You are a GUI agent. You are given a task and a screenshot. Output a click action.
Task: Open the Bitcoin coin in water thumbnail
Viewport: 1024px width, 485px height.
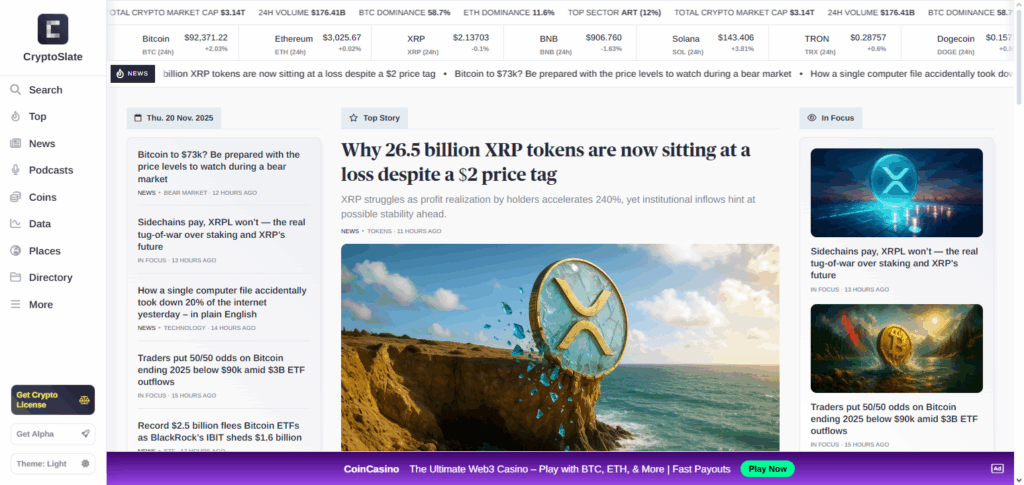pyautogui.click(x=897, y=349)
